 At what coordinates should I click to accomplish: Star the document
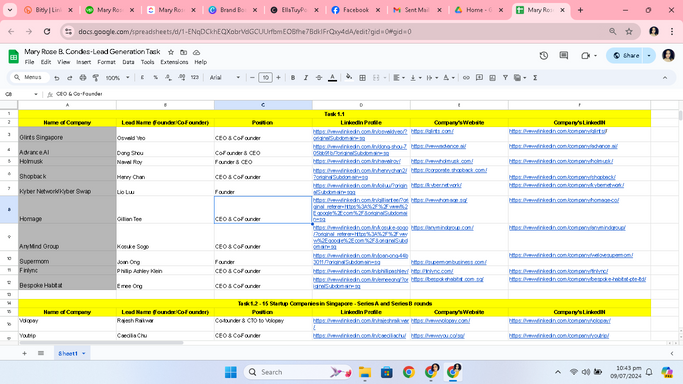(x=171, y=52)
